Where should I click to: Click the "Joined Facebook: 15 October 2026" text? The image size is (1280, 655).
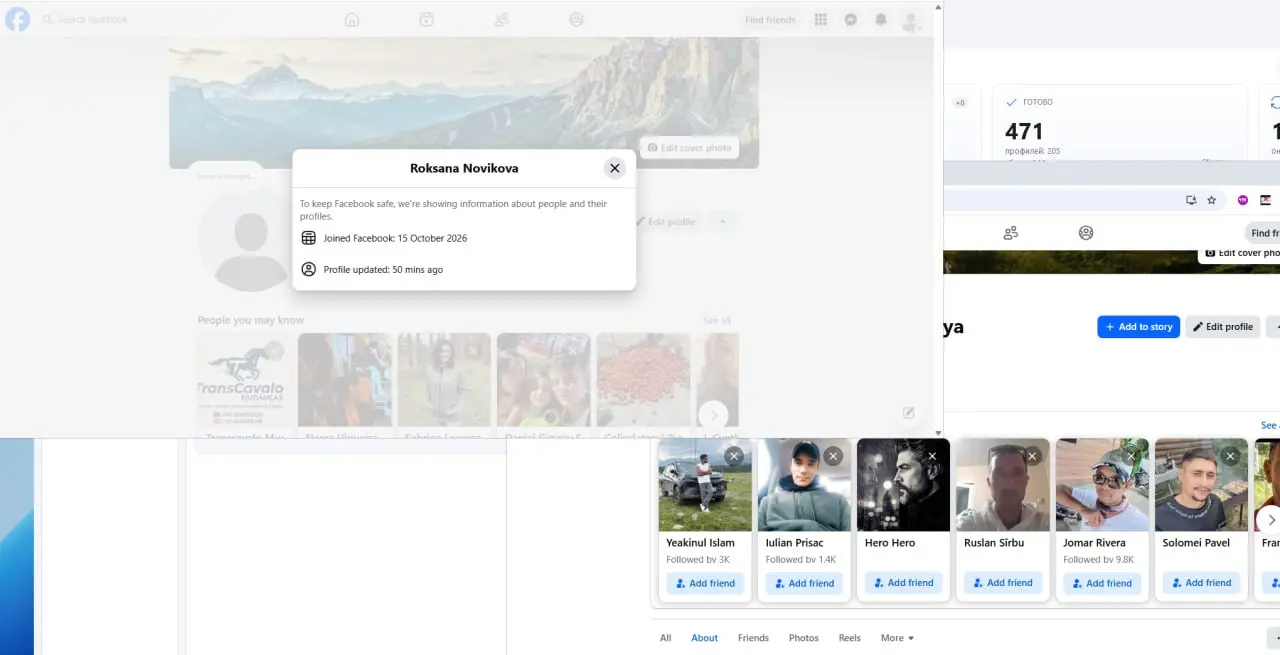[395, 238]
